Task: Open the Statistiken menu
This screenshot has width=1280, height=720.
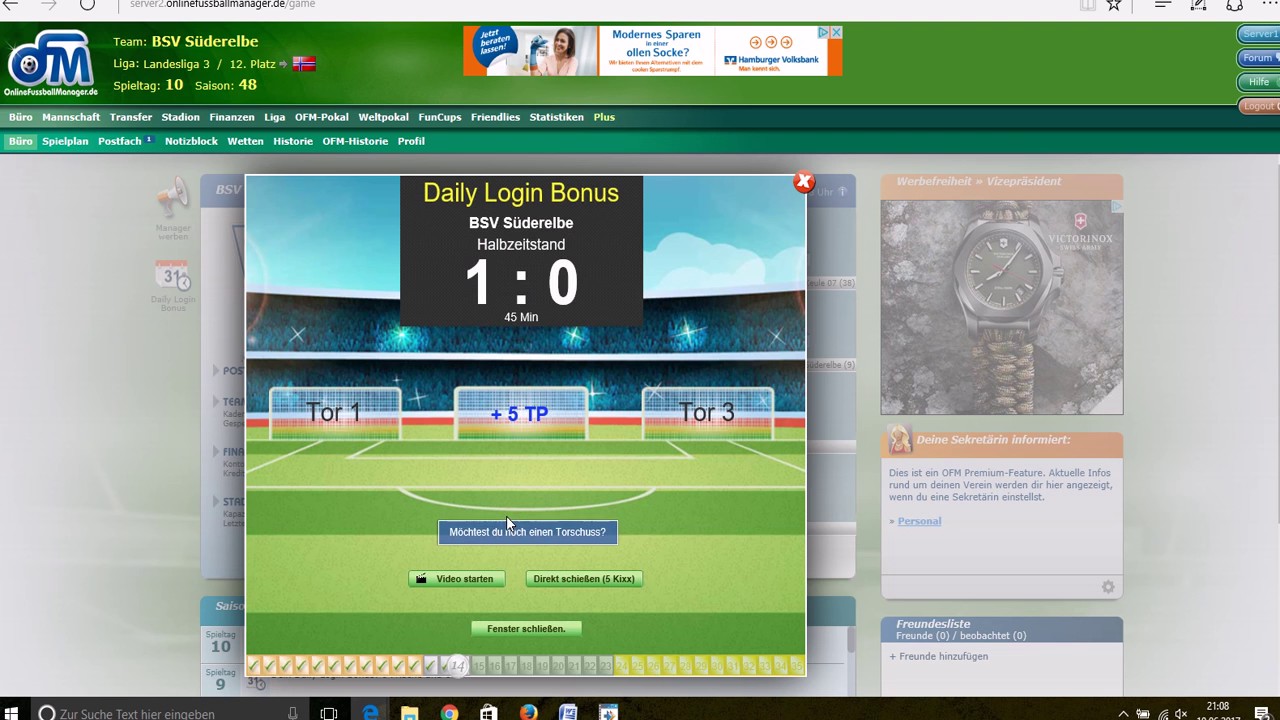Action: click(x=557, y=117)
